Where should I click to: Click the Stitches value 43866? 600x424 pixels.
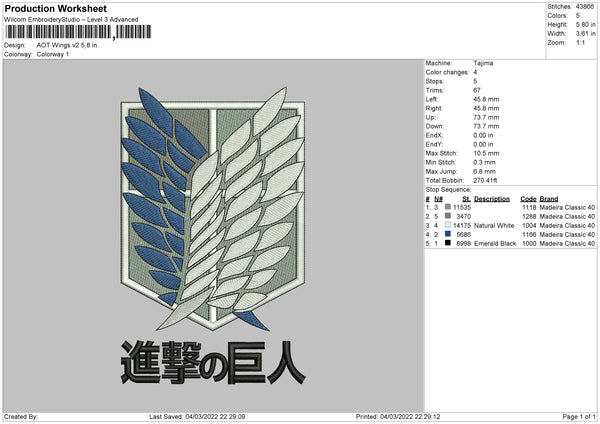tap(585, 7)
